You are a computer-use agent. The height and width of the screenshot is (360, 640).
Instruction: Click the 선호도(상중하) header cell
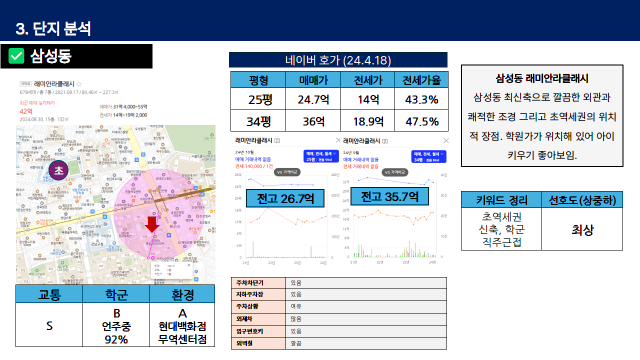click(582, 200)
